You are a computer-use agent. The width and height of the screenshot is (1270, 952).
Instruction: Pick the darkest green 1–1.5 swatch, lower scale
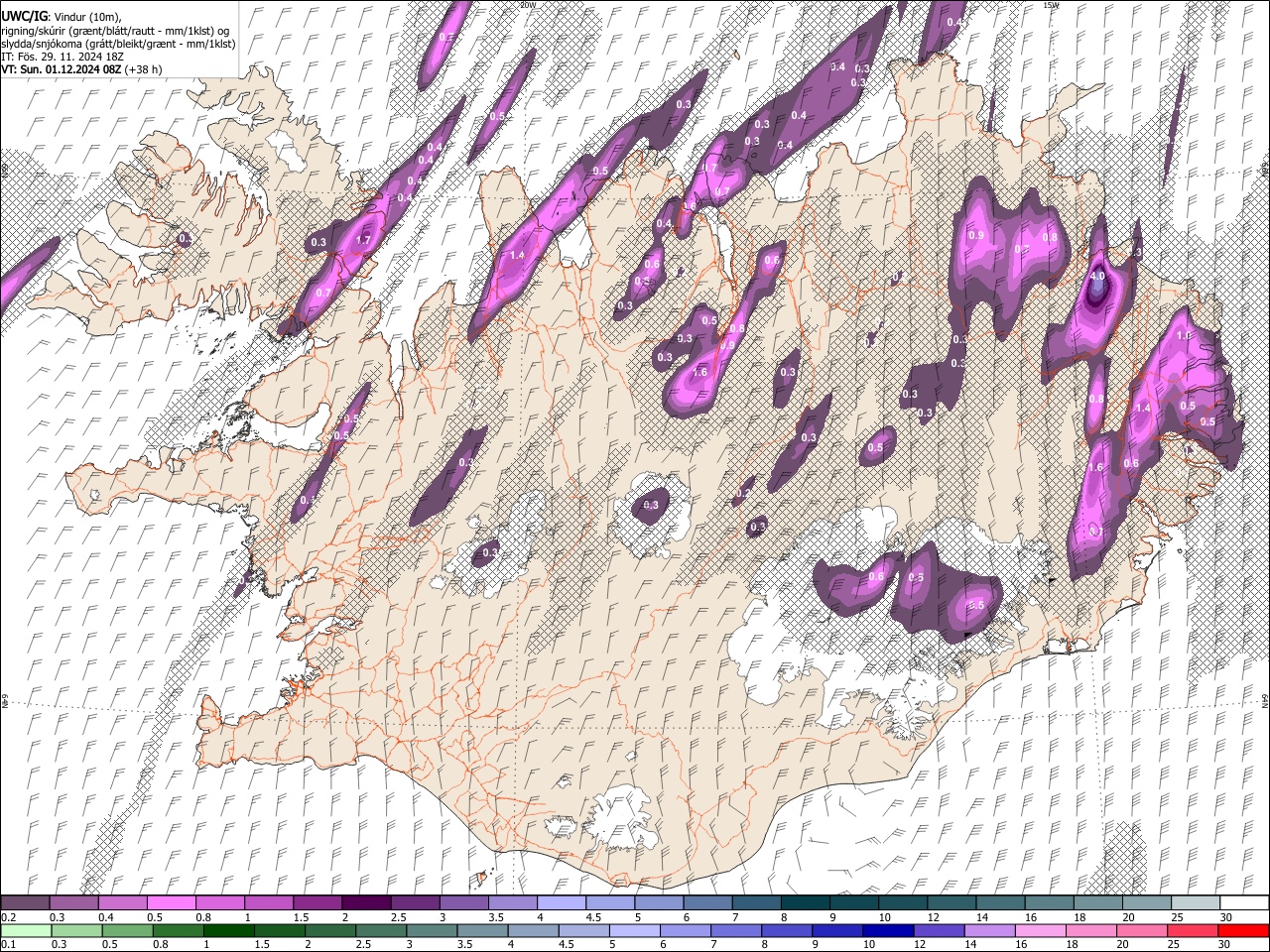point(228,931)
